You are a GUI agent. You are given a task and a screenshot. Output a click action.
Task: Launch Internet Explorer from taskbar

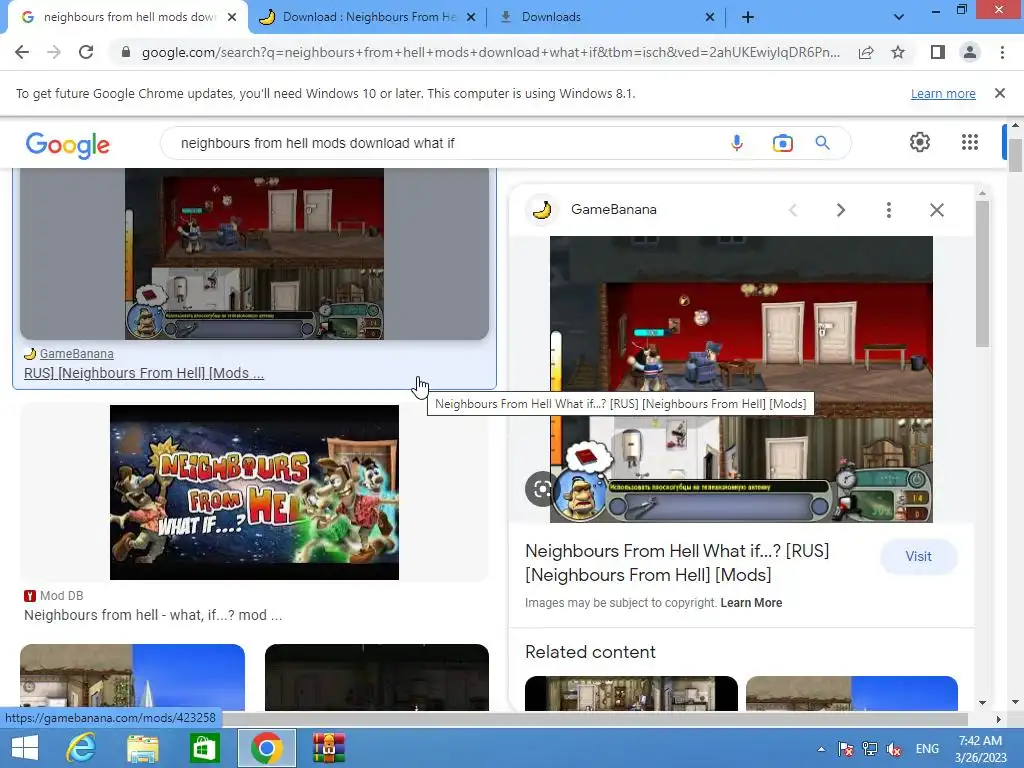[81, 748]
